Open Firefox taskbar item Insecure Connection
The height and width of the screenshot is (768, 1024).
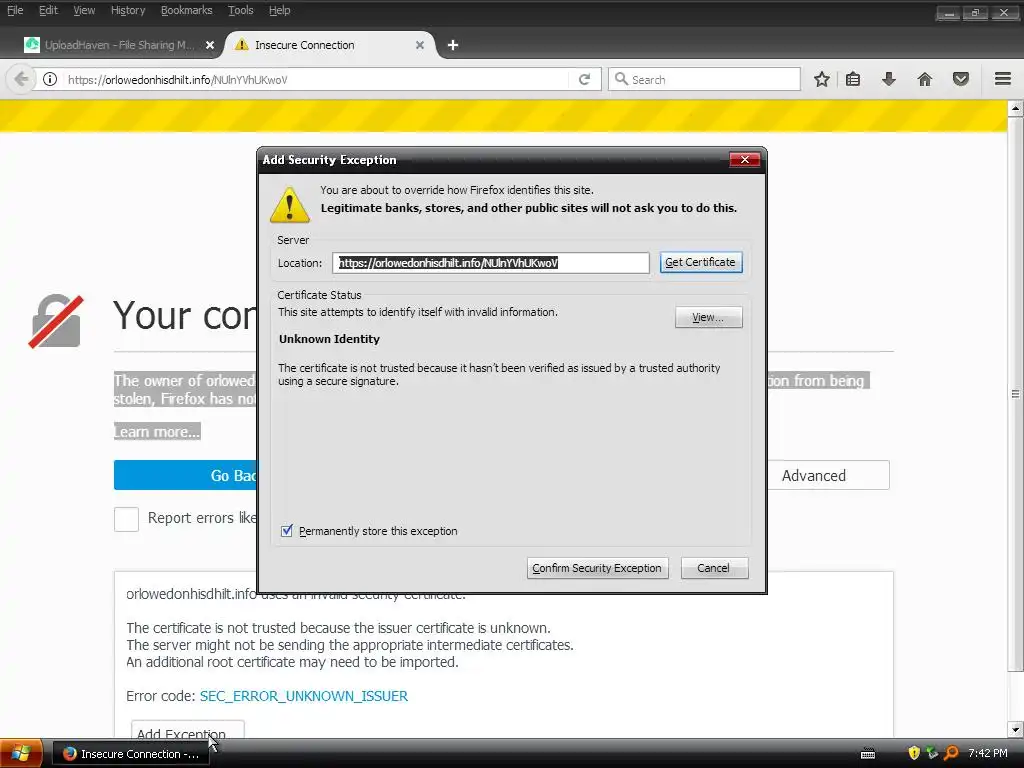coord(131,754)
